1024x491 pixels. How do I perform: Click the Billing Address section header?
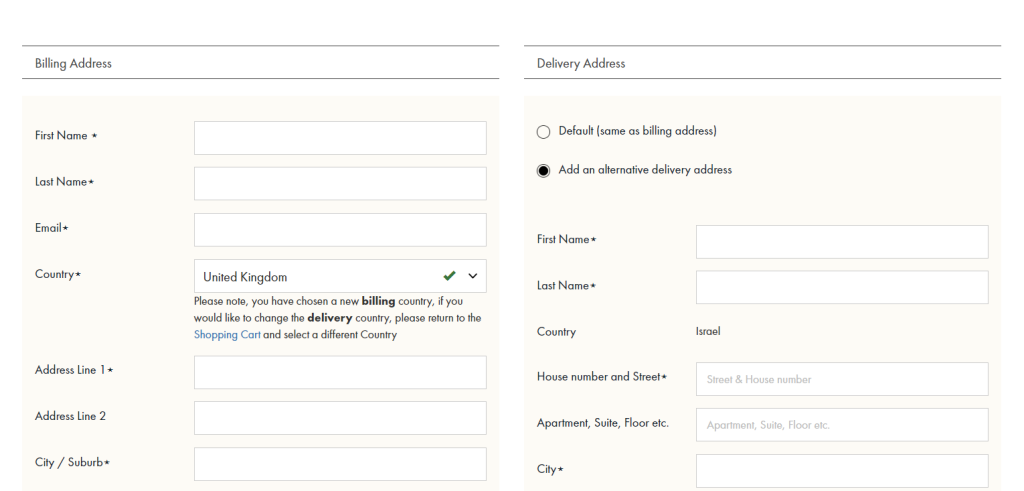73,63
